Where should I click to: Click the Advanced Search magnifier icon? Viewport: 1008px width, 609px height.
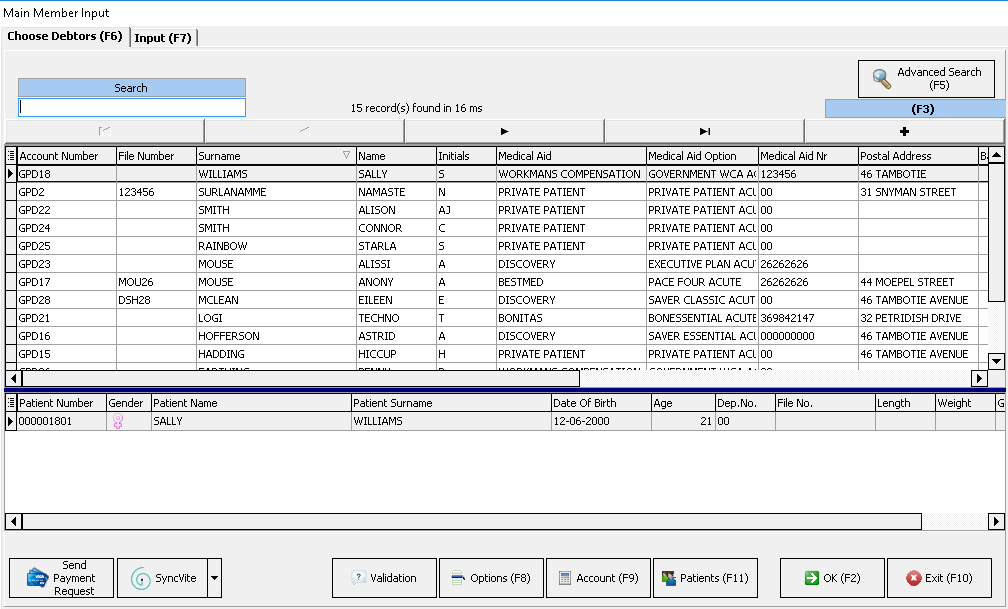pyautogui.click(x=881, y=79)
